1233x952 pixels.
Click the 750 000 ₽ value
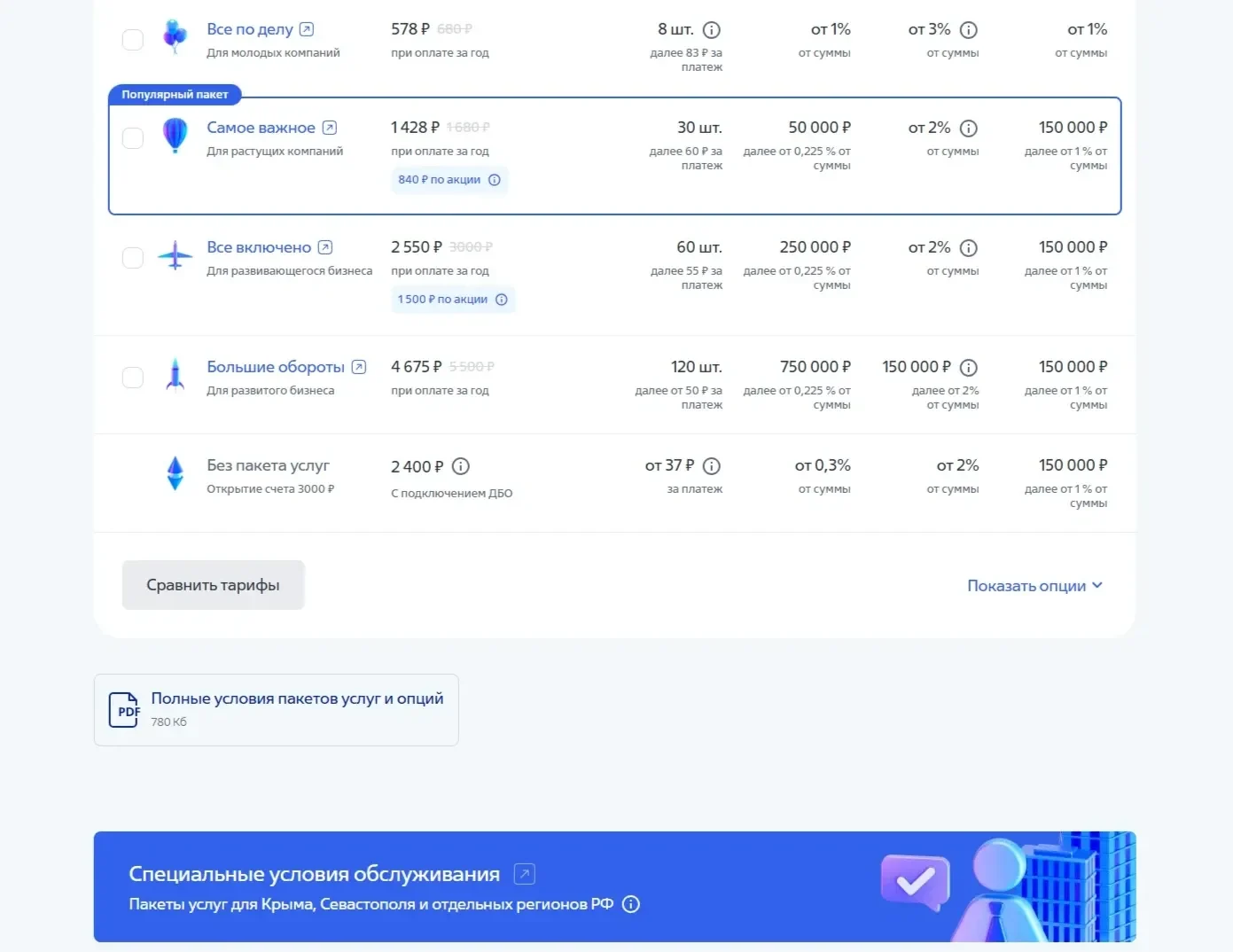click(x=815, y=367)
